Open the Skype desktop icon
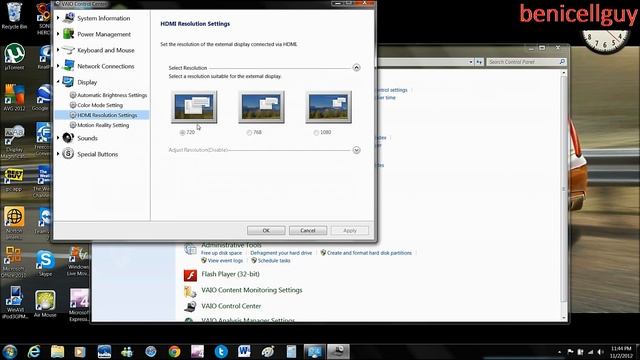 point(45,263)
